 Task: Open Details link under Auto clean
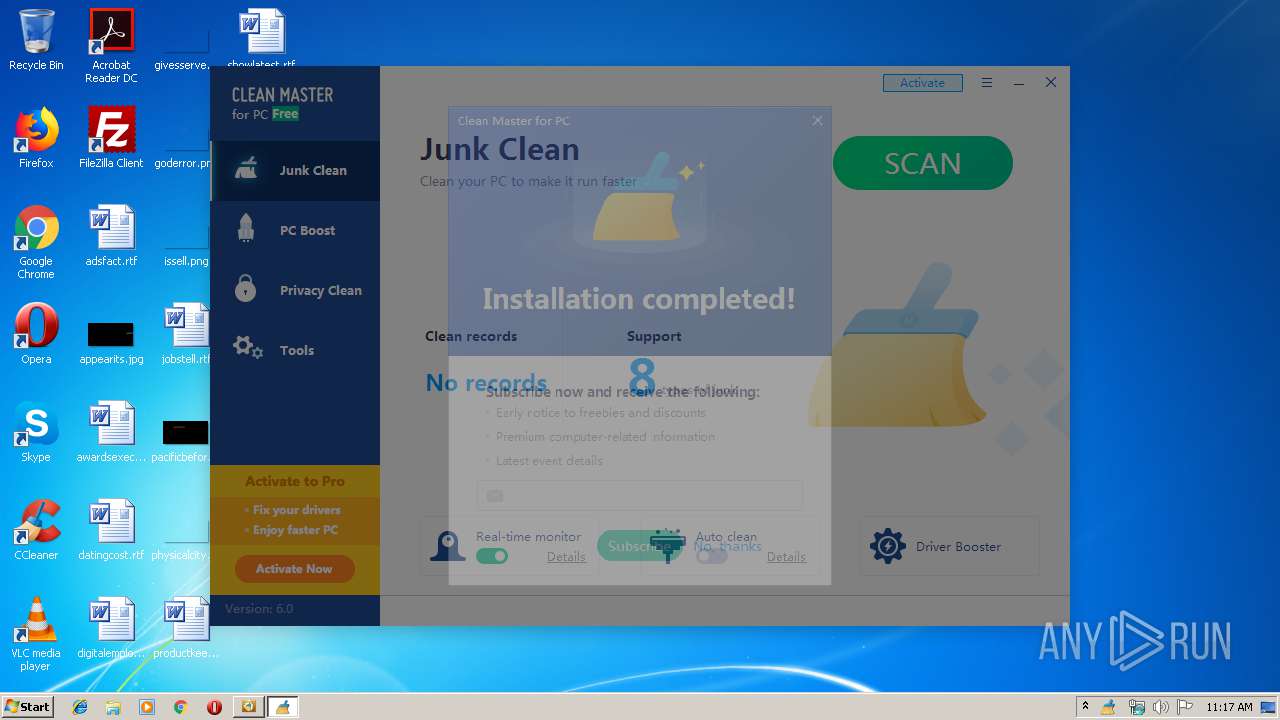786,557
